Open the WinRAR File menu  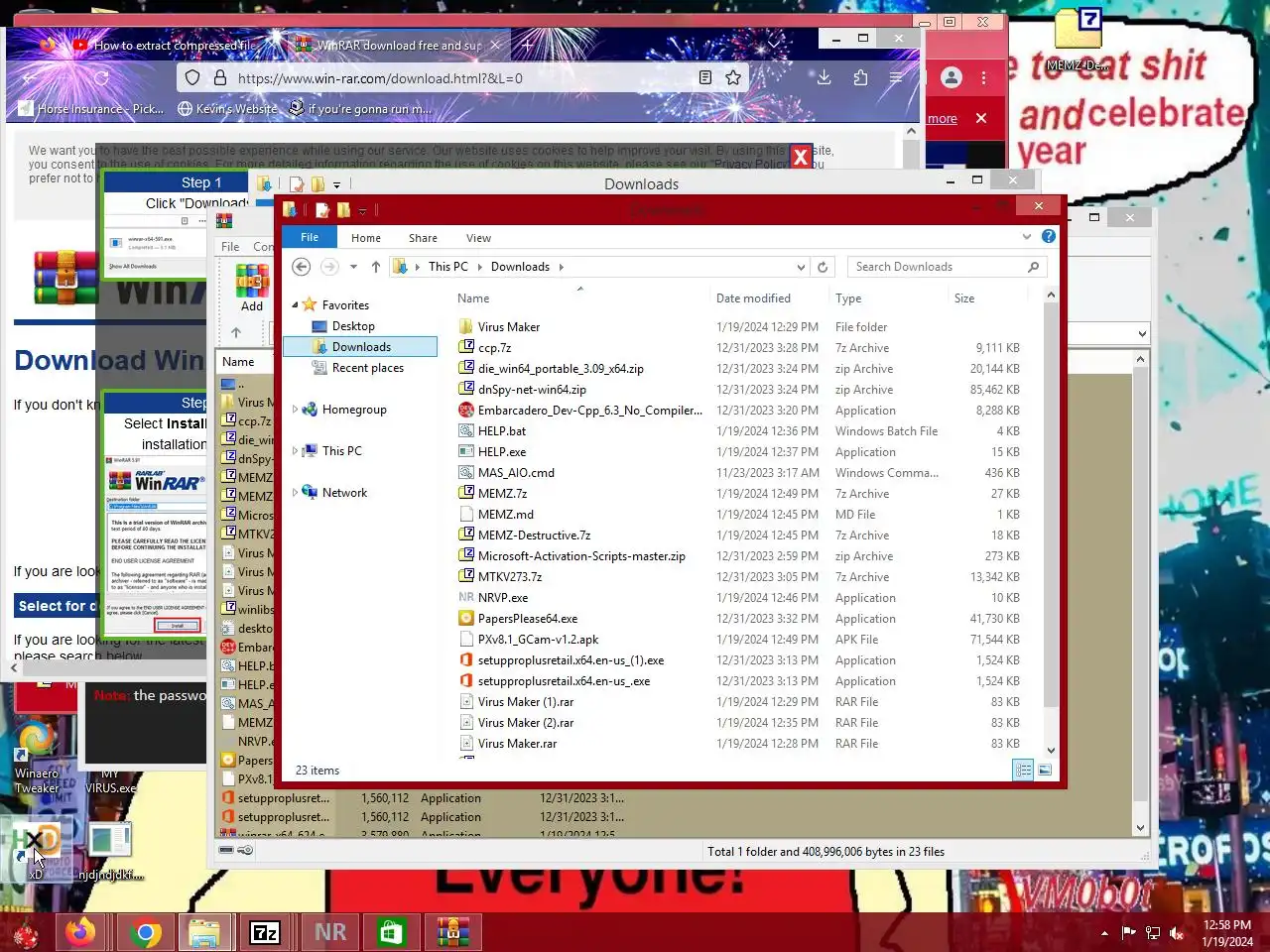230,247
